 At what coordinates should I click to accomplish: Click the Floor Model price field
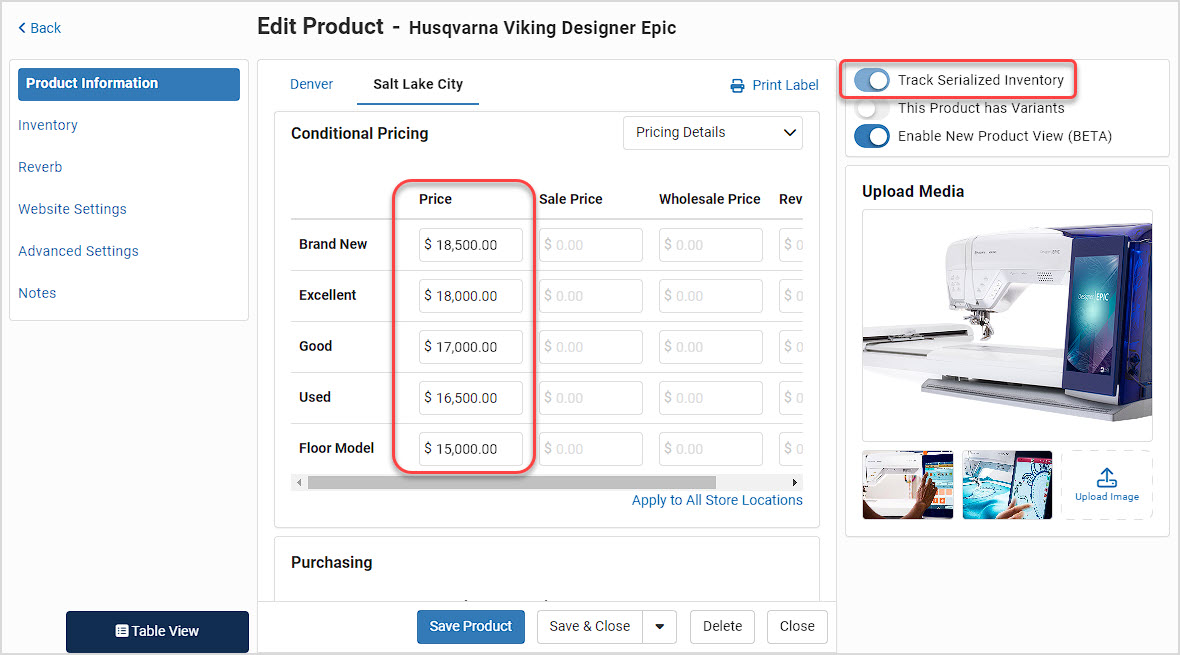[x=470, y=449]
